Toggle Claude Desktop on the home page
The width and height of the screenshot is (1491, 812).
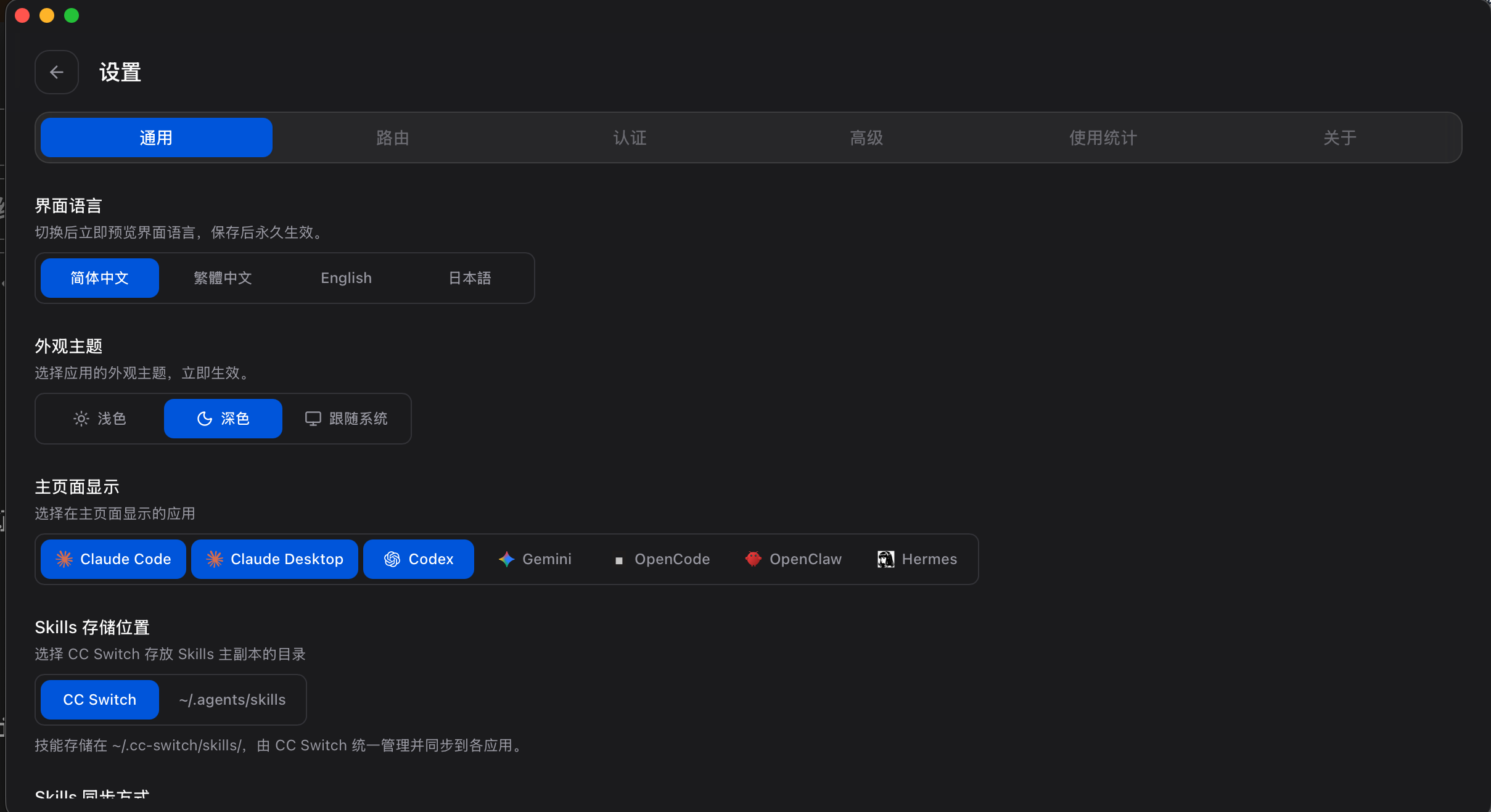(x=274, y=559)
